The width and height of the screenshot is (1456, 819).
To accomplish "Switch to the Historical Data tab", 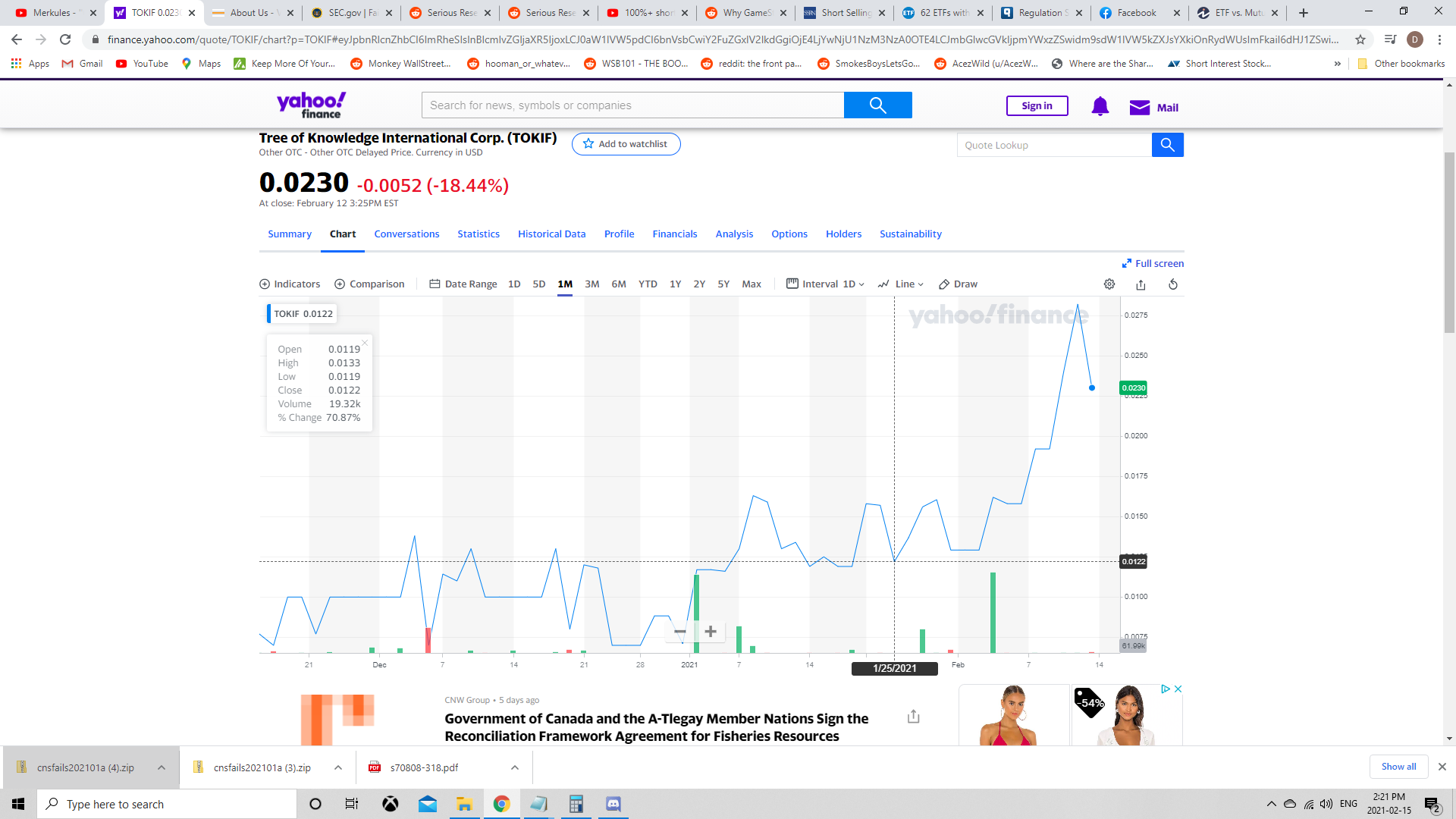I will pos(552,234).
